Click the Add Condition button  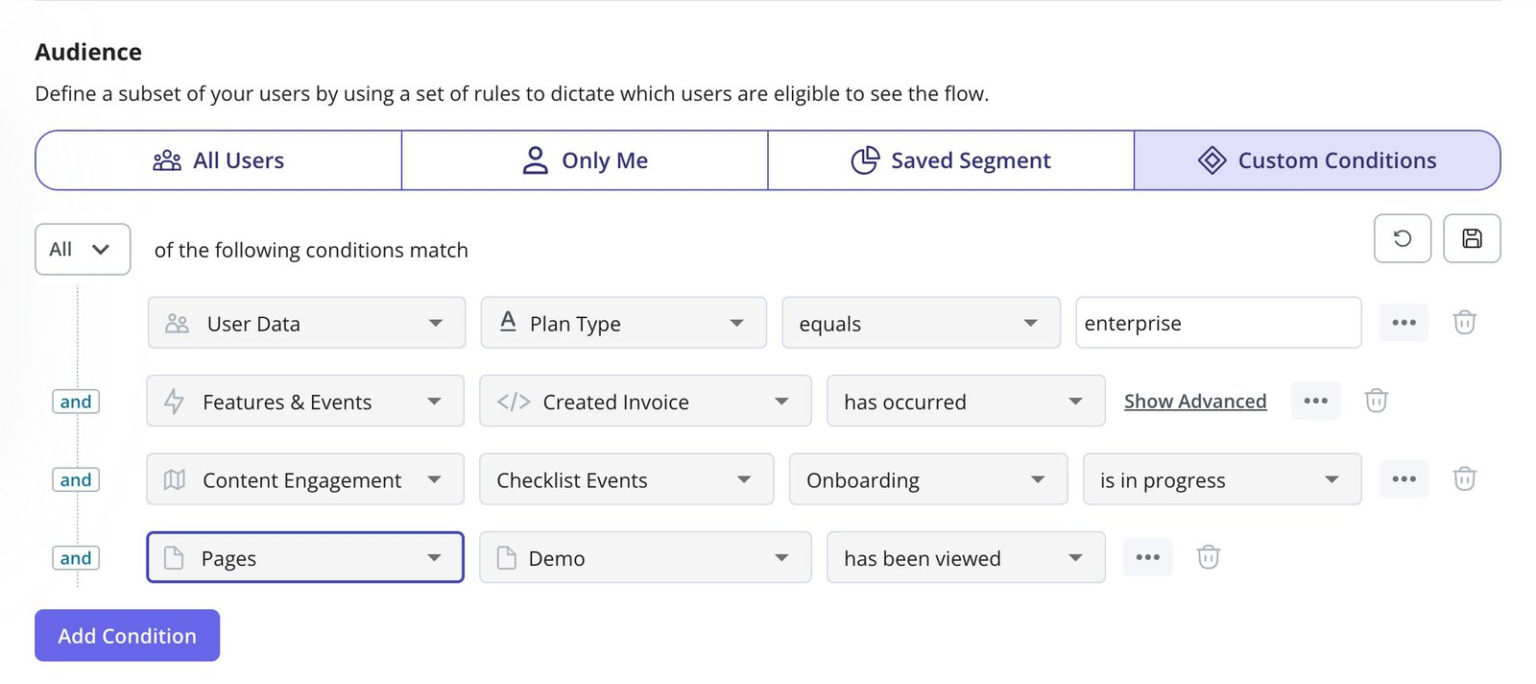(127, 636)
